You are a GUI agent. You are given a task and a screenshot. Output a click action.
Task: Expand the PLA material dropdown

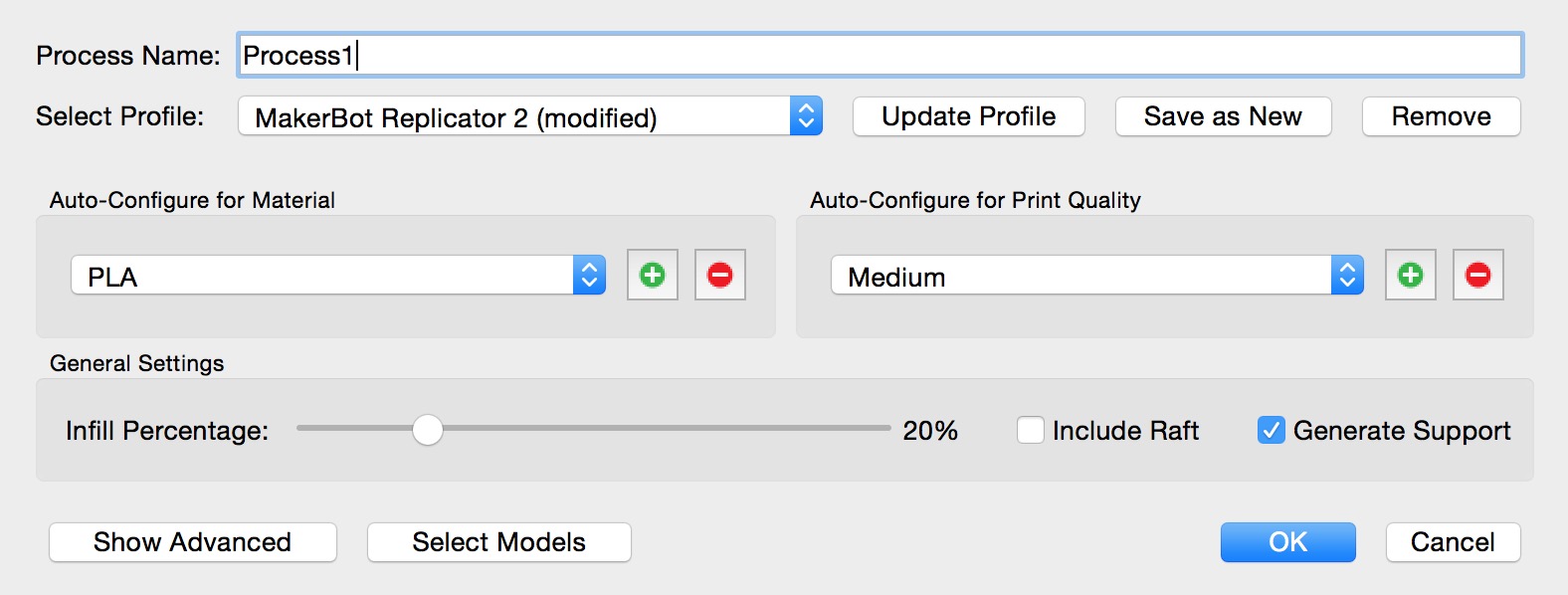coord(338,276)
